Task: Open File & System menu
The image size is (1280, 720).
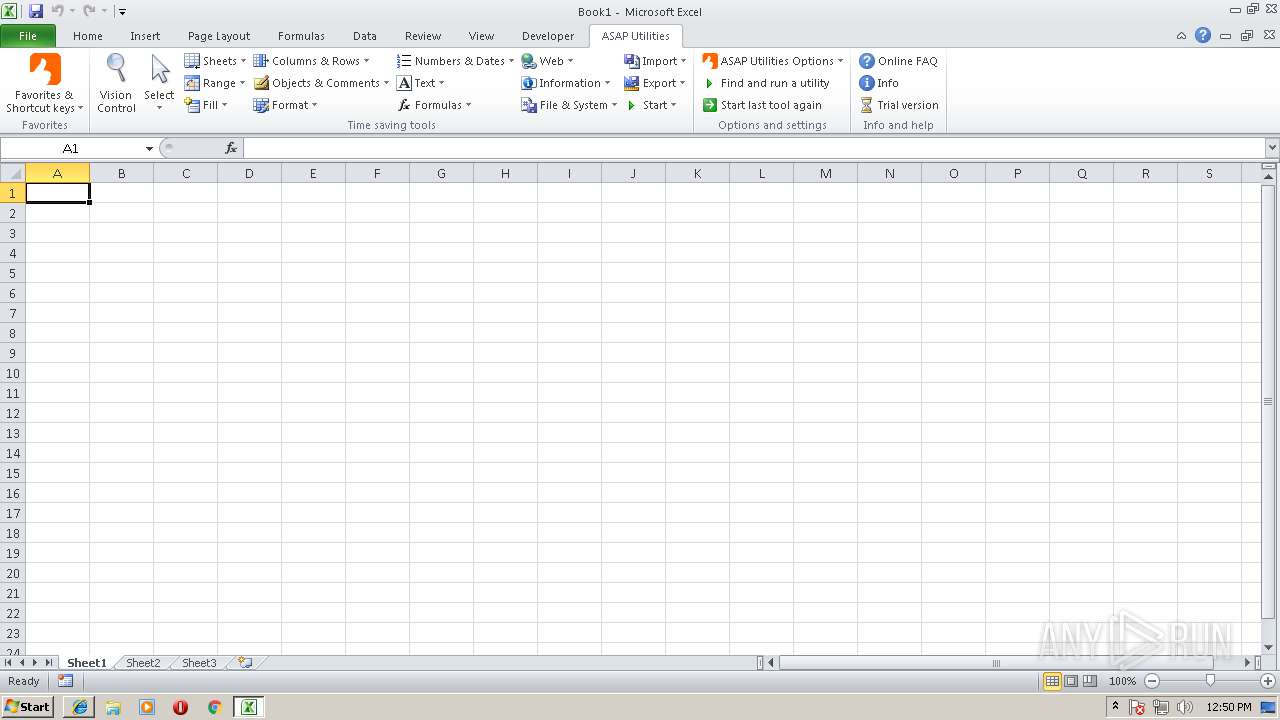Action: point(569,105)
